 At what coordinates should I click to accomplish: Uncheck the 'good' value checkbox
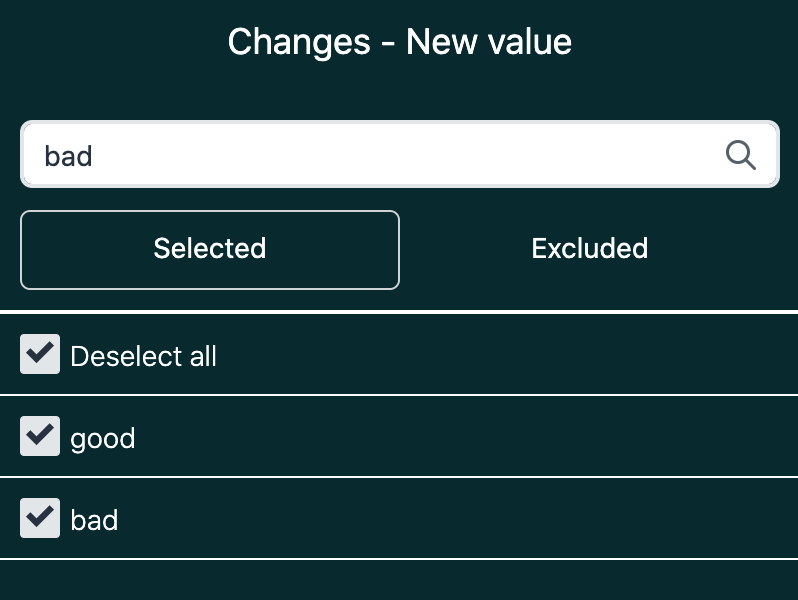pyautogui.click(x=40, y=437)
